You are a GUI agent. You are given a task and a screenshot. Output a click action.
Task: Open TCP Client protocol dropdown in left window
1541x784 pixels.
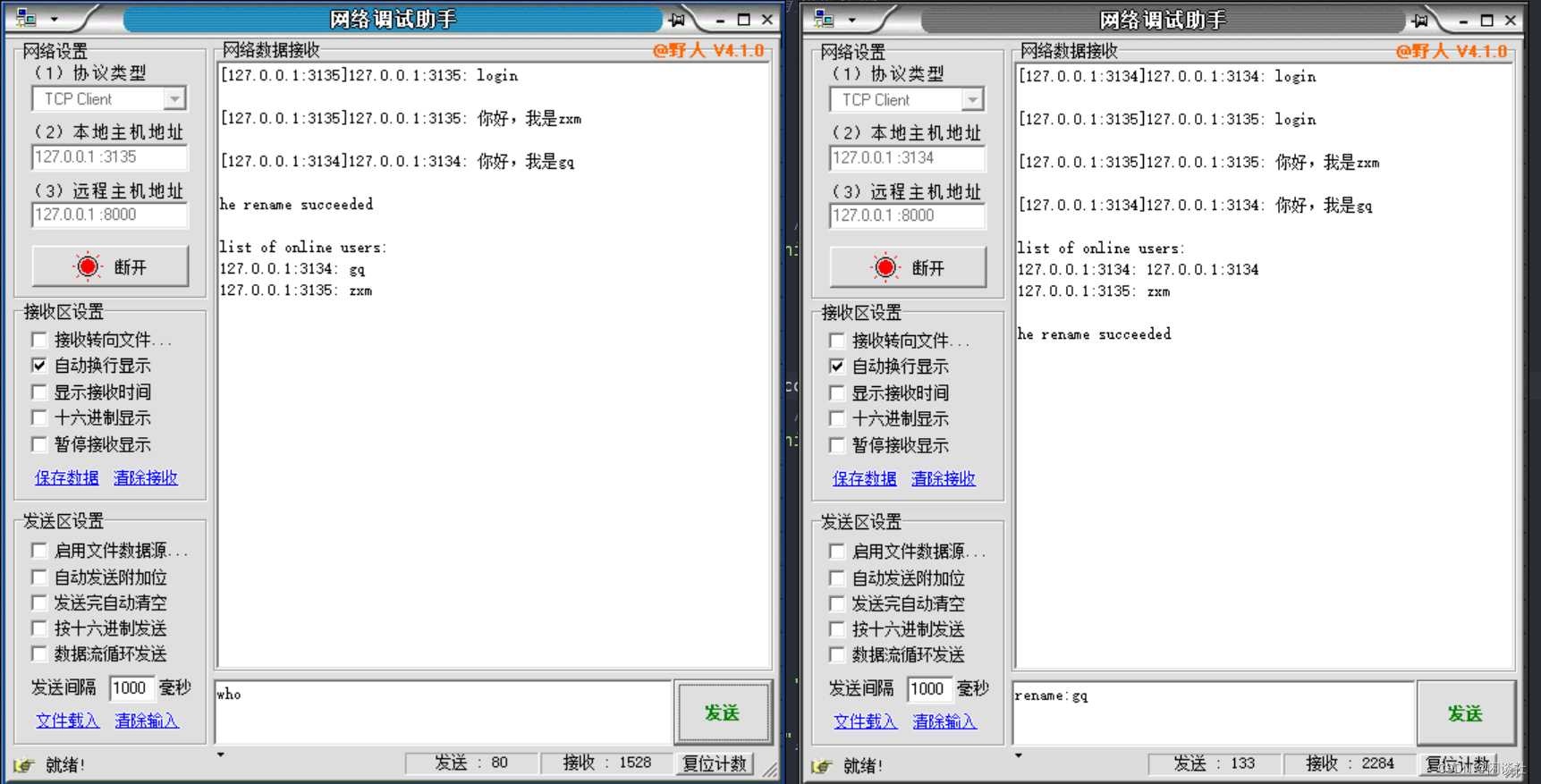(174, 98)
